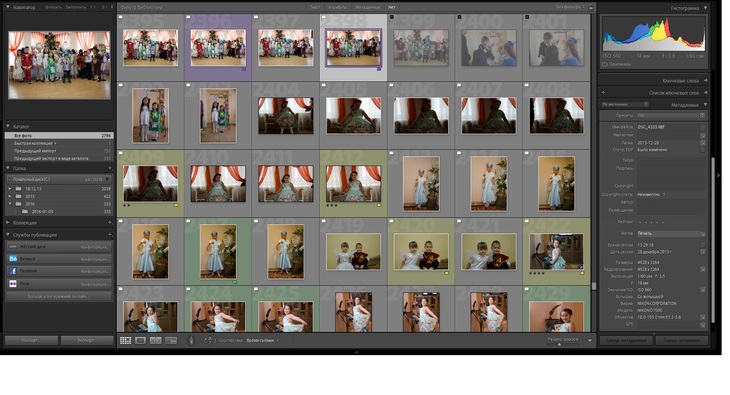Screen dimensions: 730x395
Task: Select the Все фото catalog row
Action: [x=59, y=136]
